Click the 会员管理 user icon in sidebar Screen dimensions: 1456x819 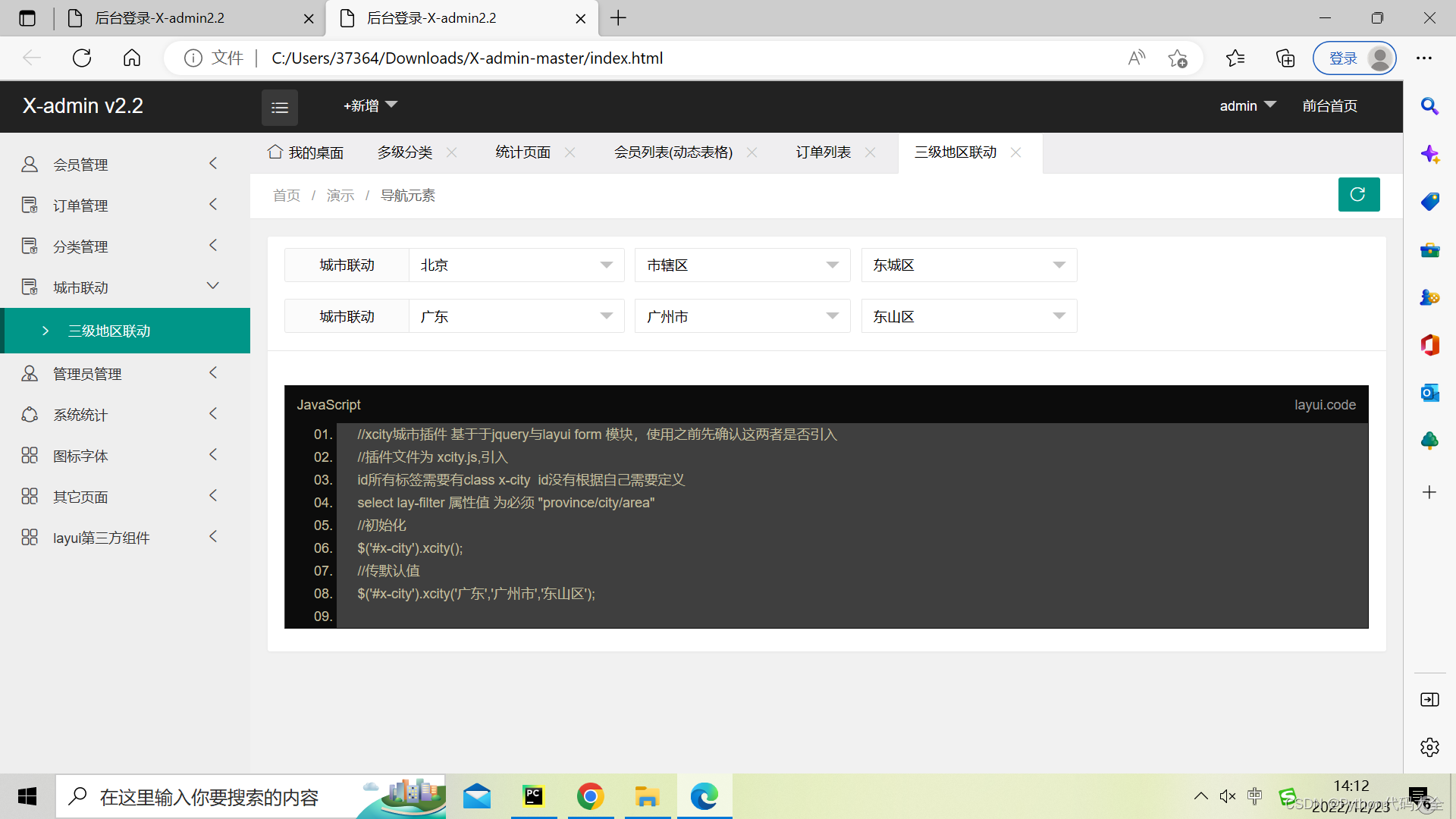[x=30, y=164]
